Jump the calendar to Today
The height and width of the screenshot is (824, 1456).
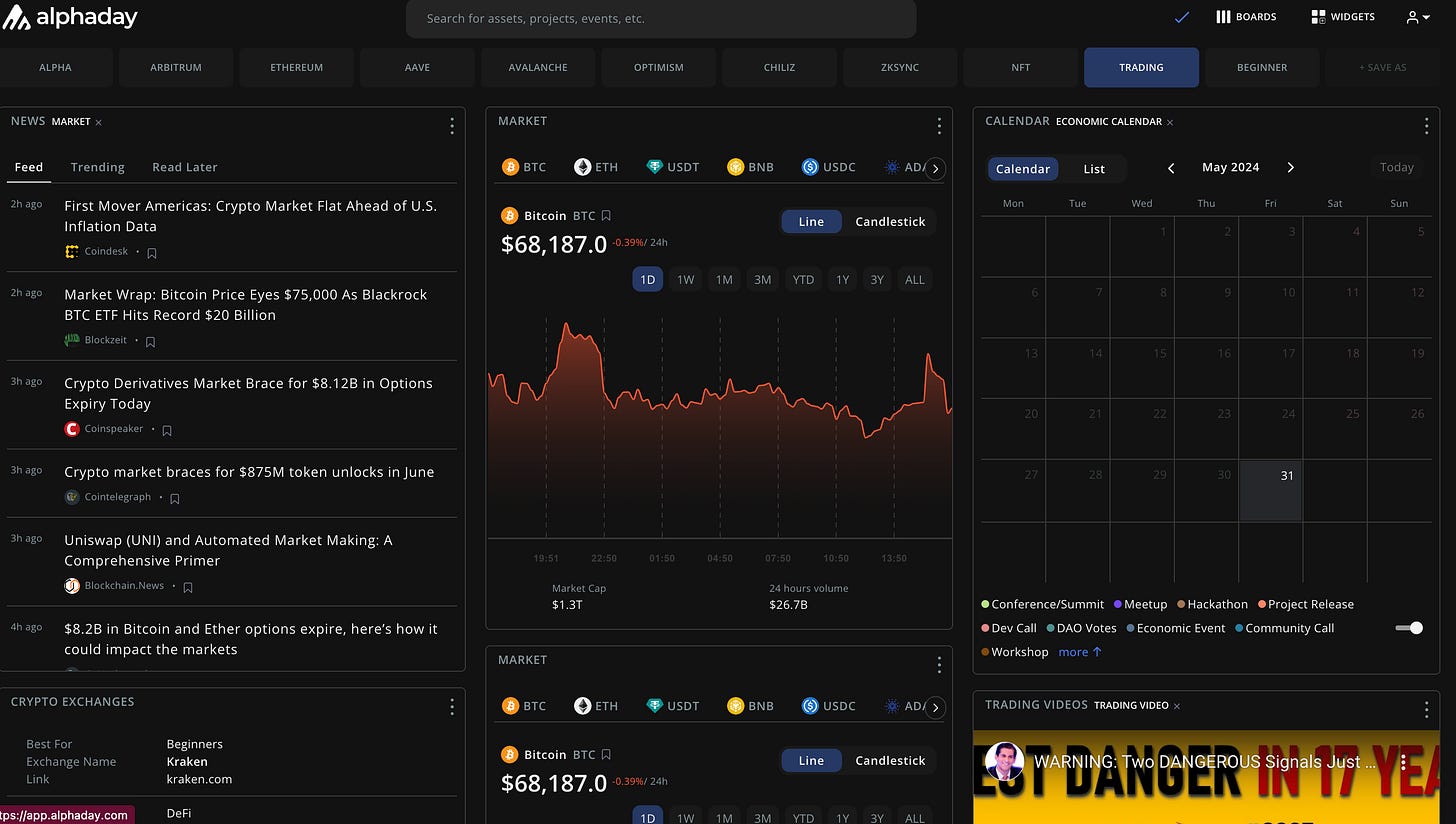1396,168
